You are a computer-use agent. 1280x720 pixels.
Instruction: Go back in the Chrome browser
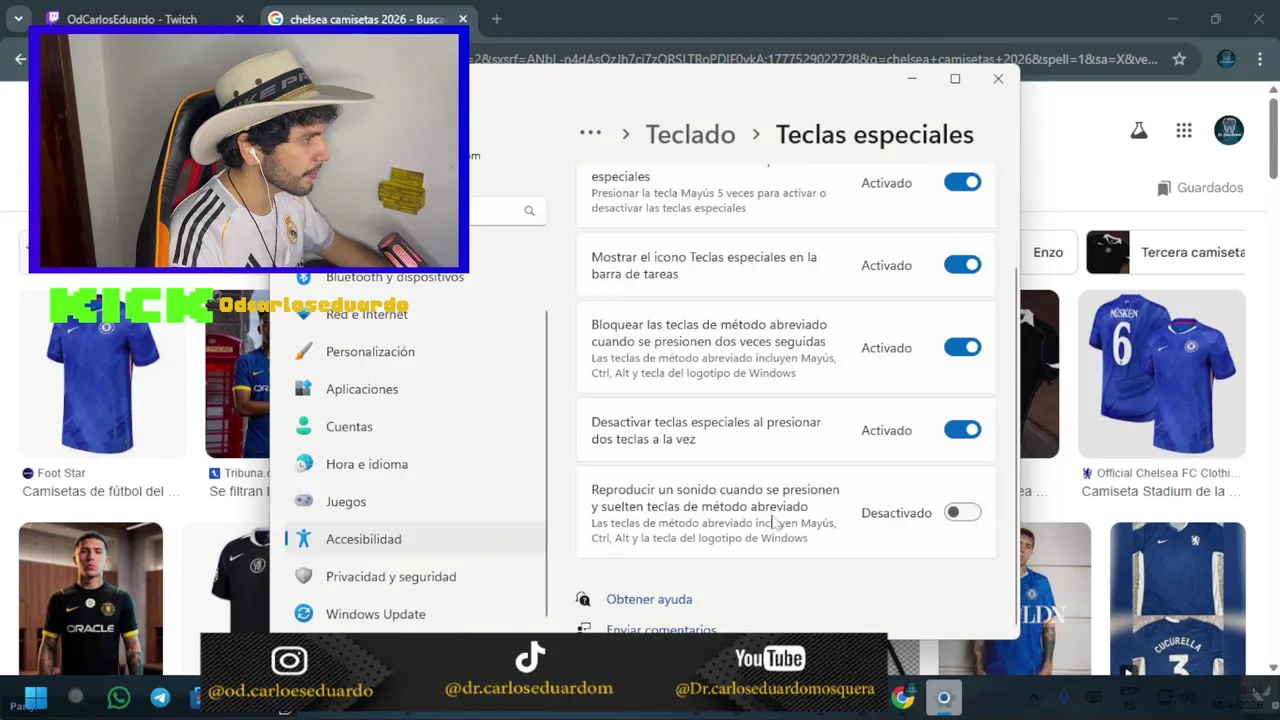(20, 59)
